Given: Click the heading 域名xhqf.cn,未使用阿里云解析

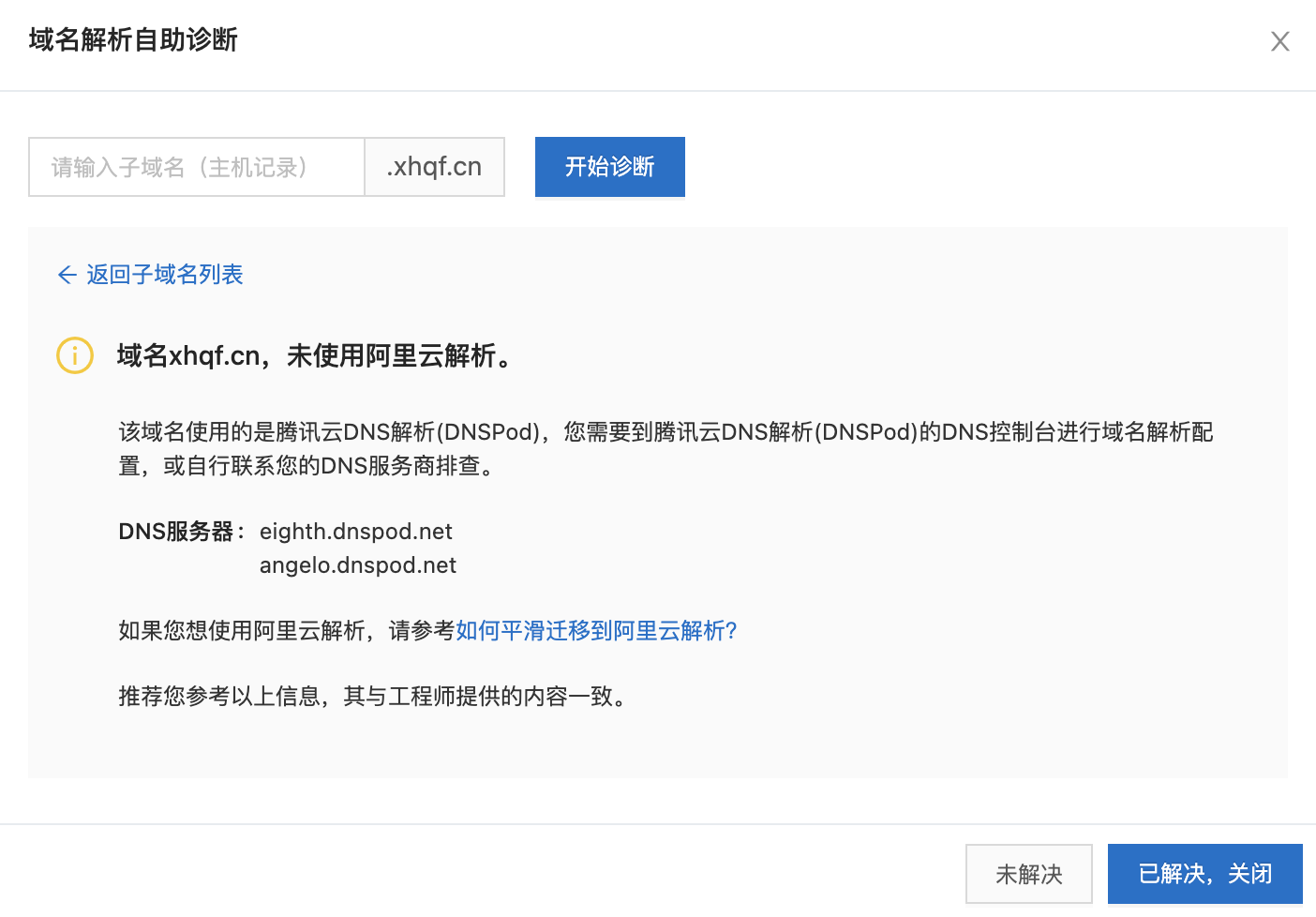Looking at the screenshot, I should point(315,356).
